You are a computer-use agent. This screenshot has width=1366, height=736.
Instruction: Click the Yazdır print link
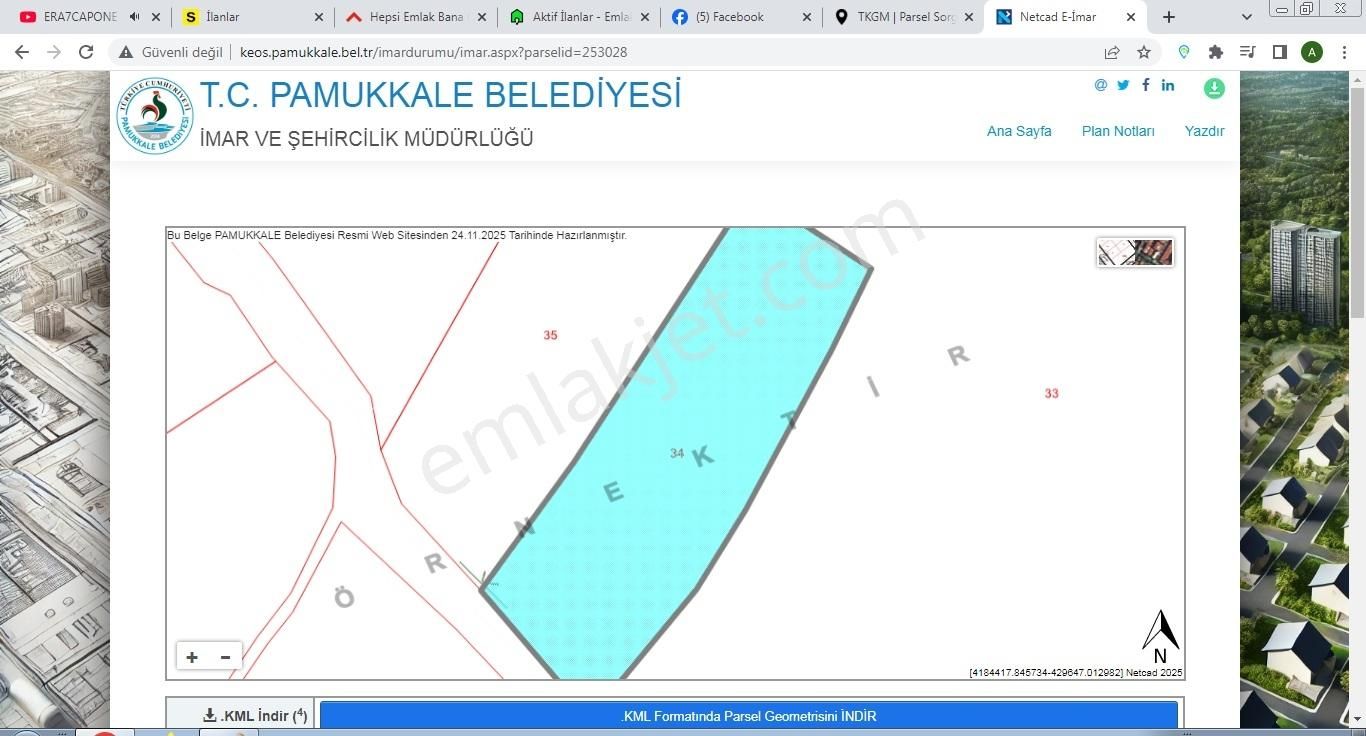tap(1204, 131)
